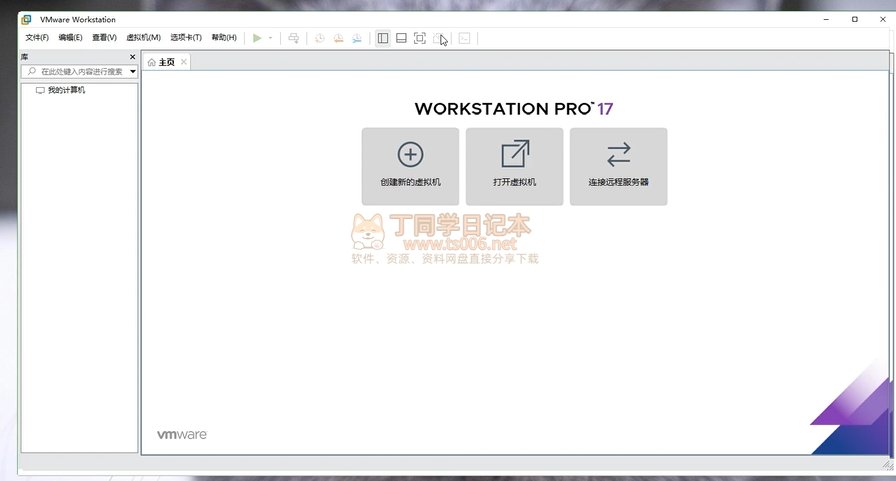This screenshot has height=481, width=896.
Task: Toggle the Show Library sidebar icon
Action: click(383, 38)
